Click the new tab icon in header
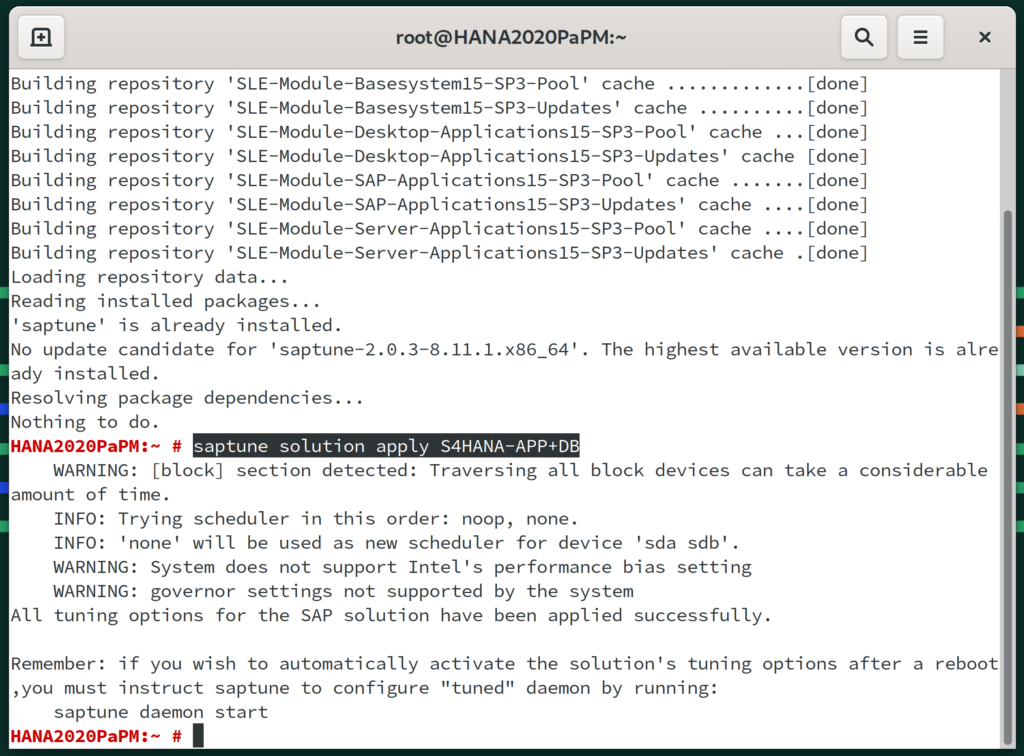The height and width of the screenshot is (756, 1024). point(41,37)
